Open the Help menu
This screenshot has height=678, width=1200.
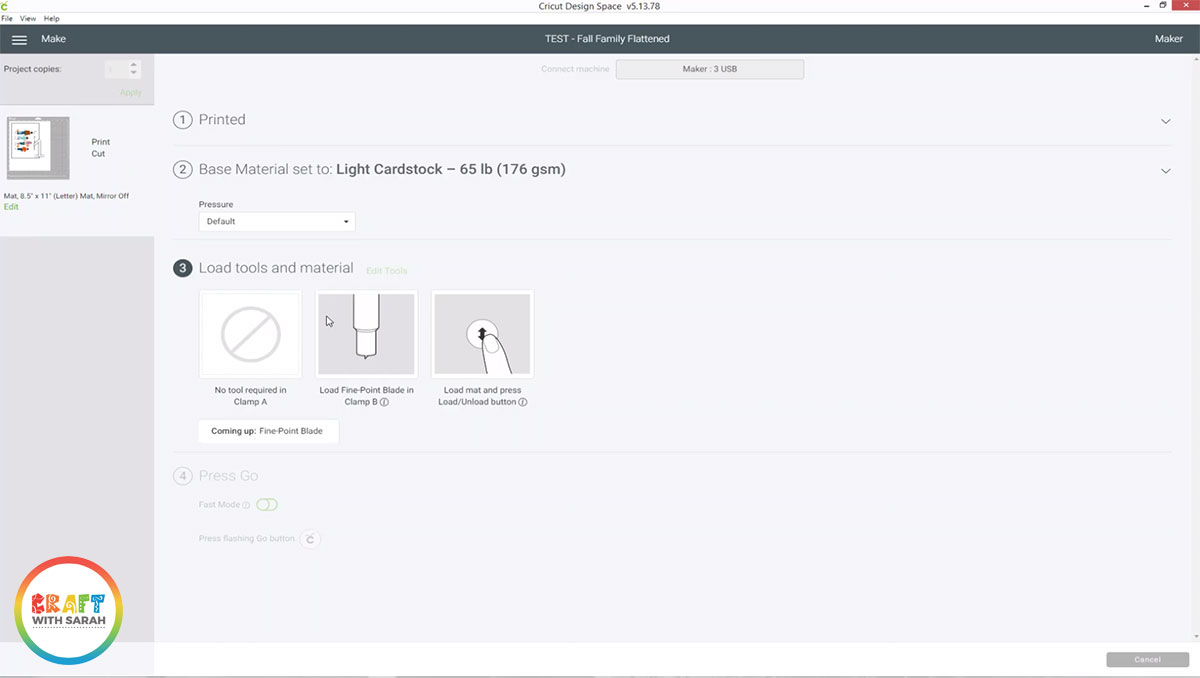pos(52,18)
